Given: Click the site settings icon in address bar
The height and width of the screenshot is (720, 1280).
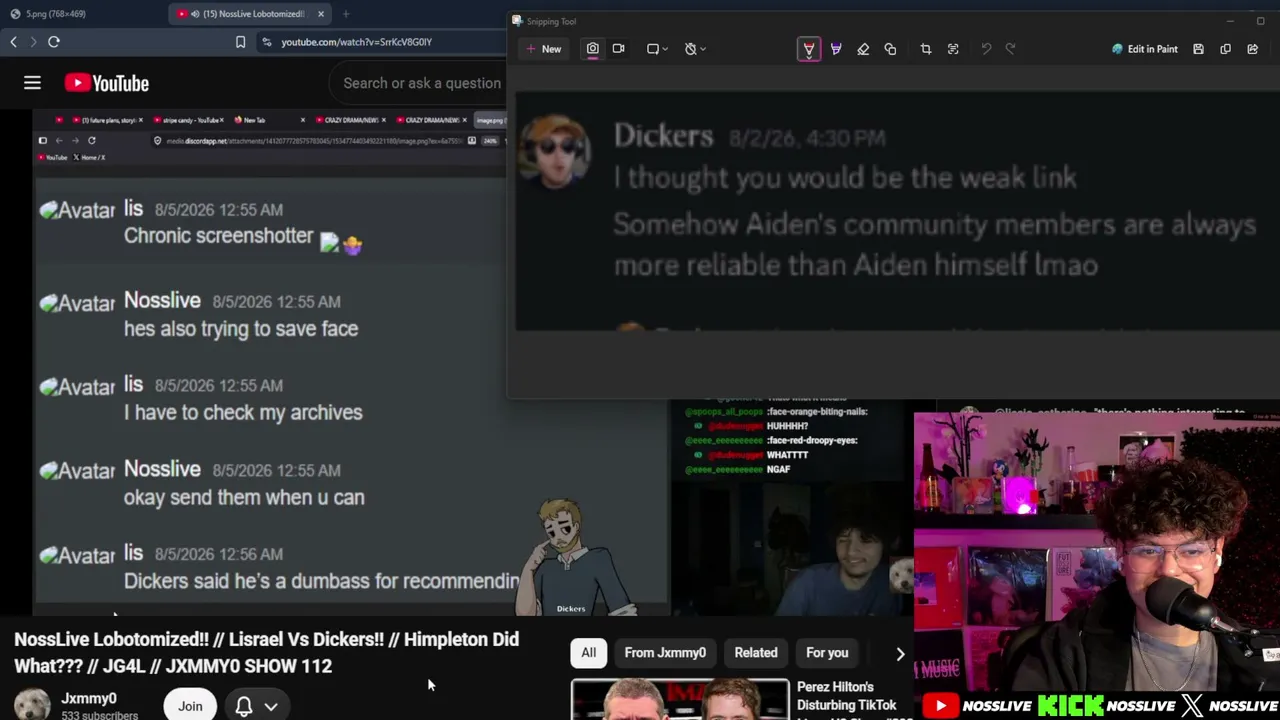Looking at the screenshot, I should (266, 42).
